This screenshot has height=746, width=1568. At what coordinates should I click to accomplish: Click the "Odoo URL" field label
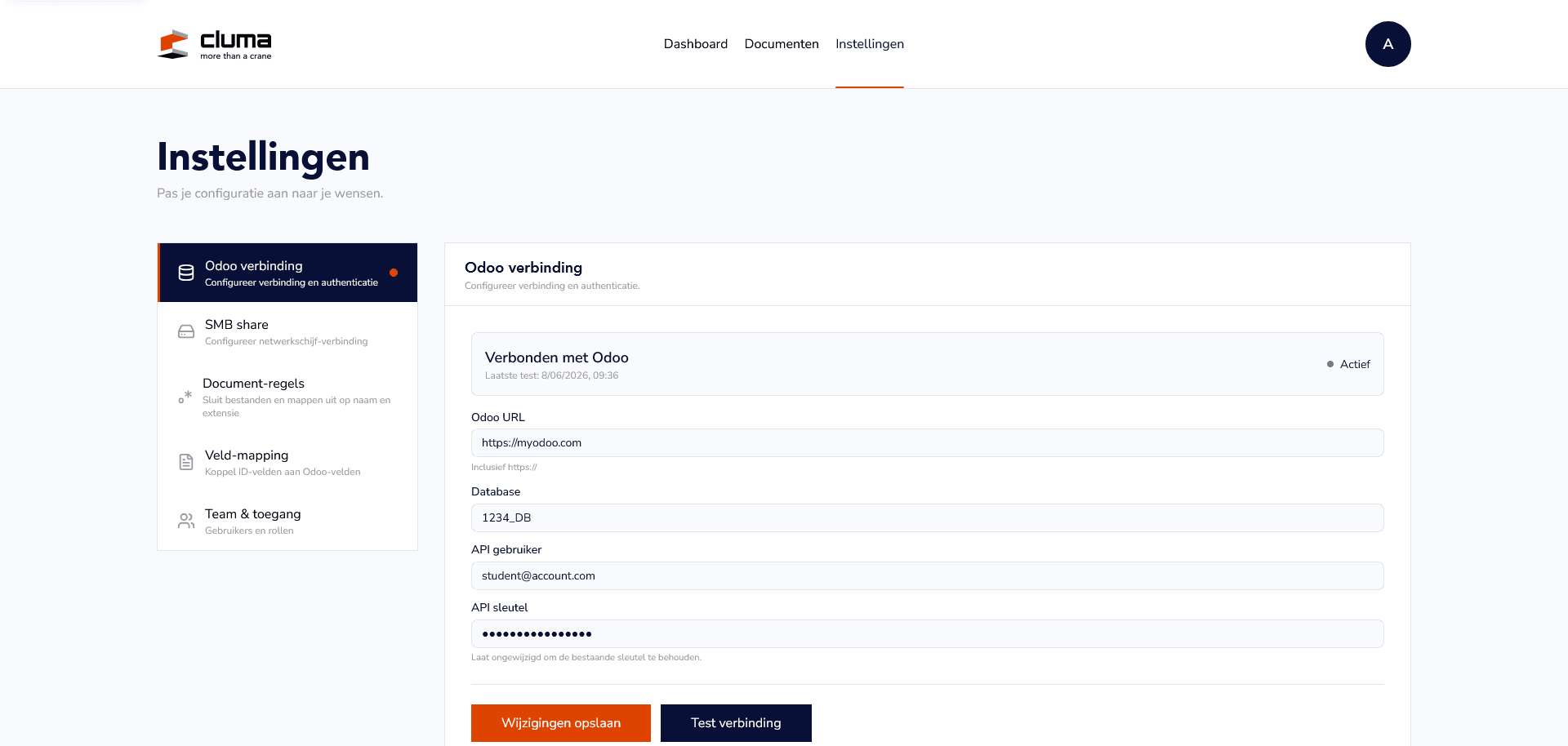pyautogui.click(x=498, y=417)
